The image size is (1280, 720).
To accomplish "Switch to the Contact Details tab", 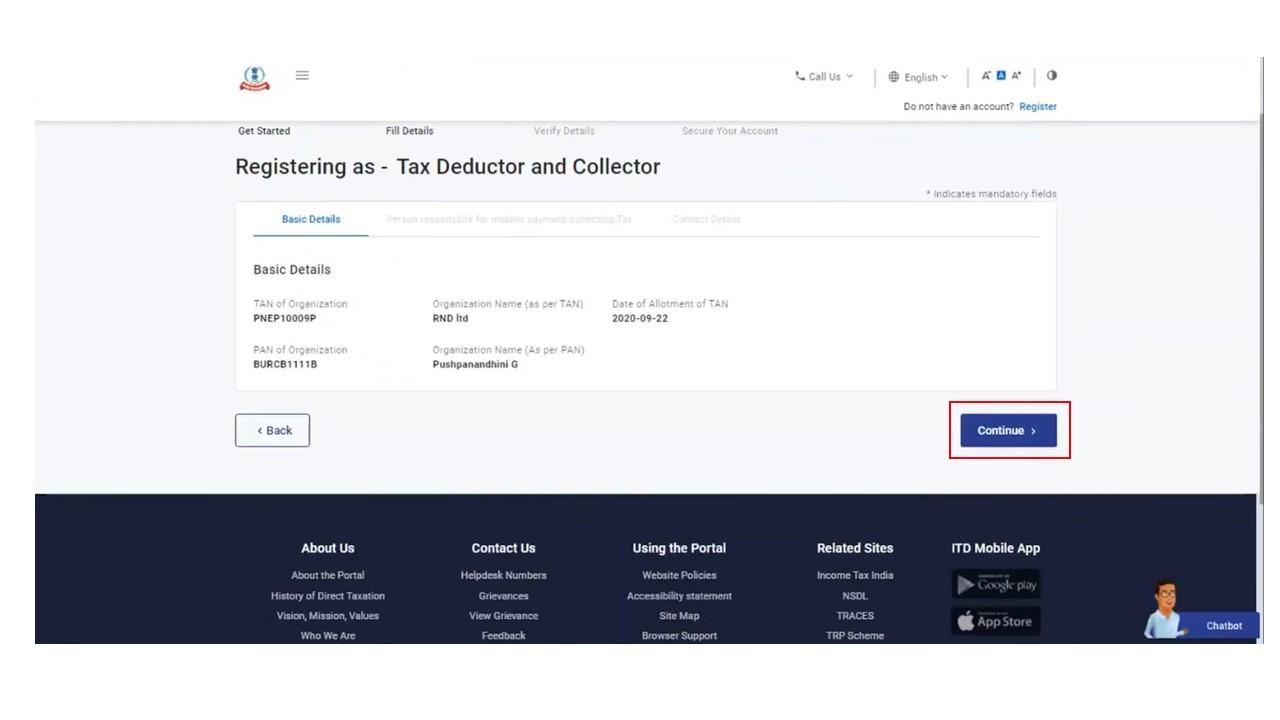I will pos(708,218).
